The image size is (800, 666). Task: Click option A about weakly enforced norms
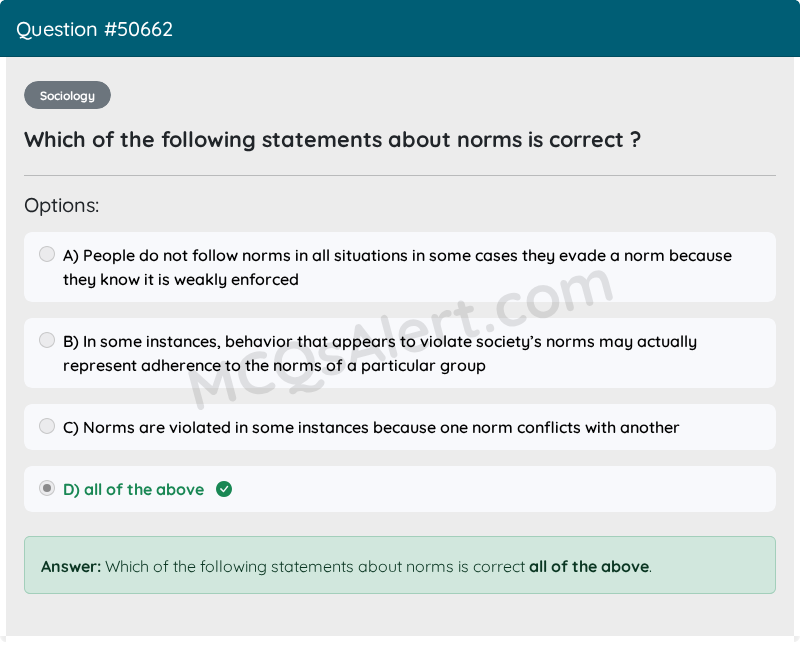pyautogui.click(x=397, y=267)
